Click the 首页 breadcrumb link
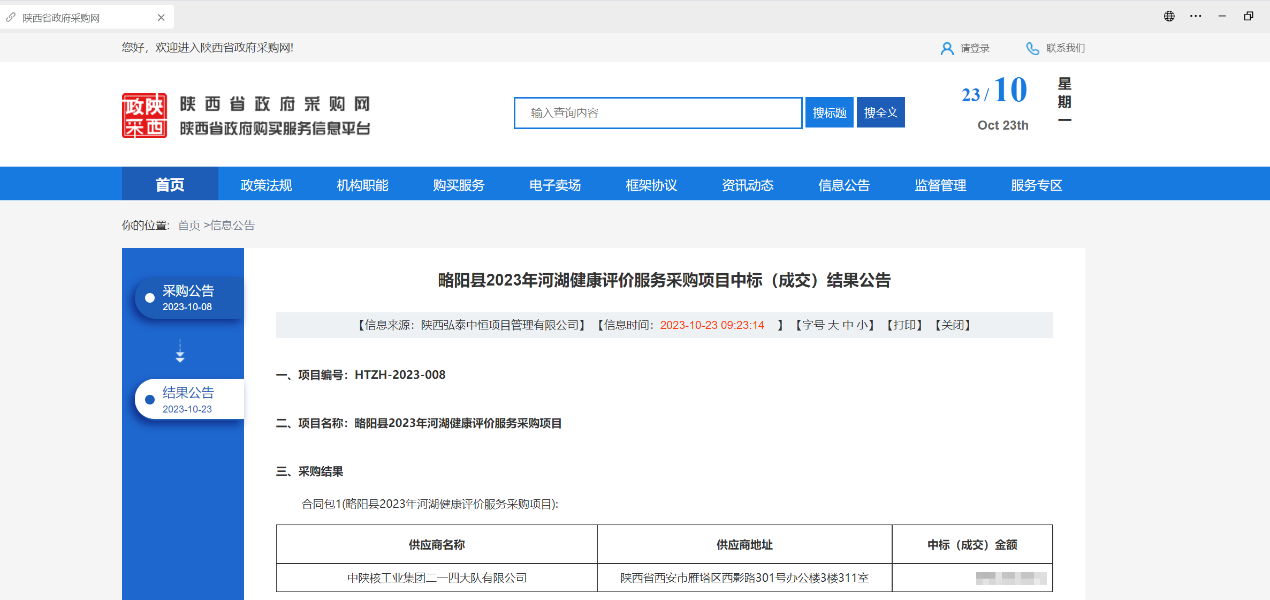 [188, 226]
